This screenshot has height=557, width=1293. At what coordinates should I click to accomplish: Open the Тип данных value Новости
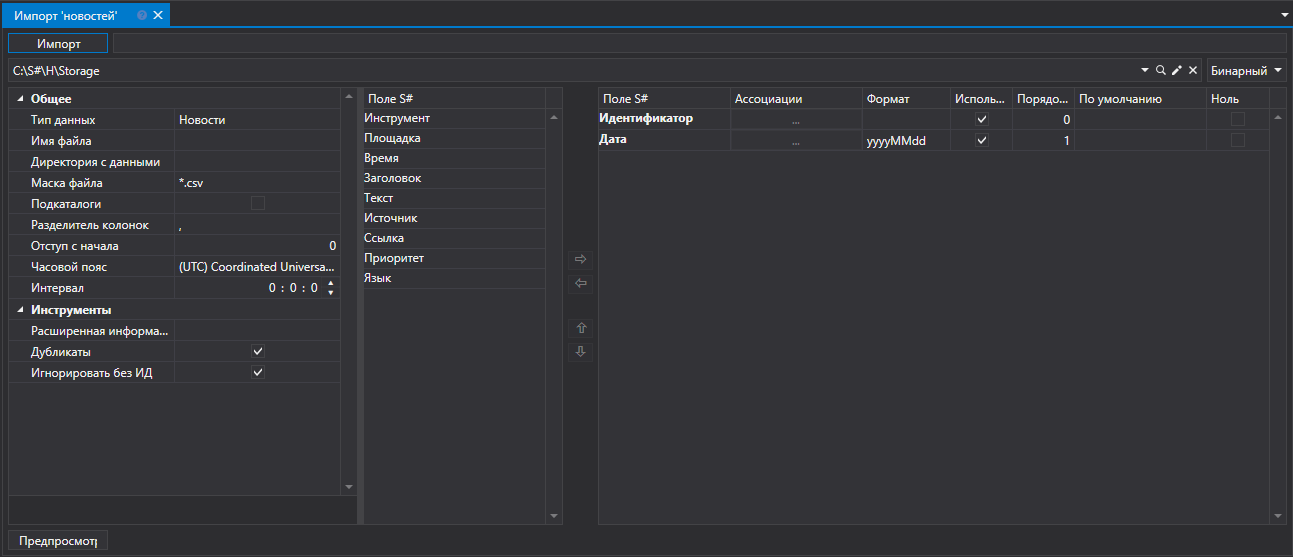257,120
